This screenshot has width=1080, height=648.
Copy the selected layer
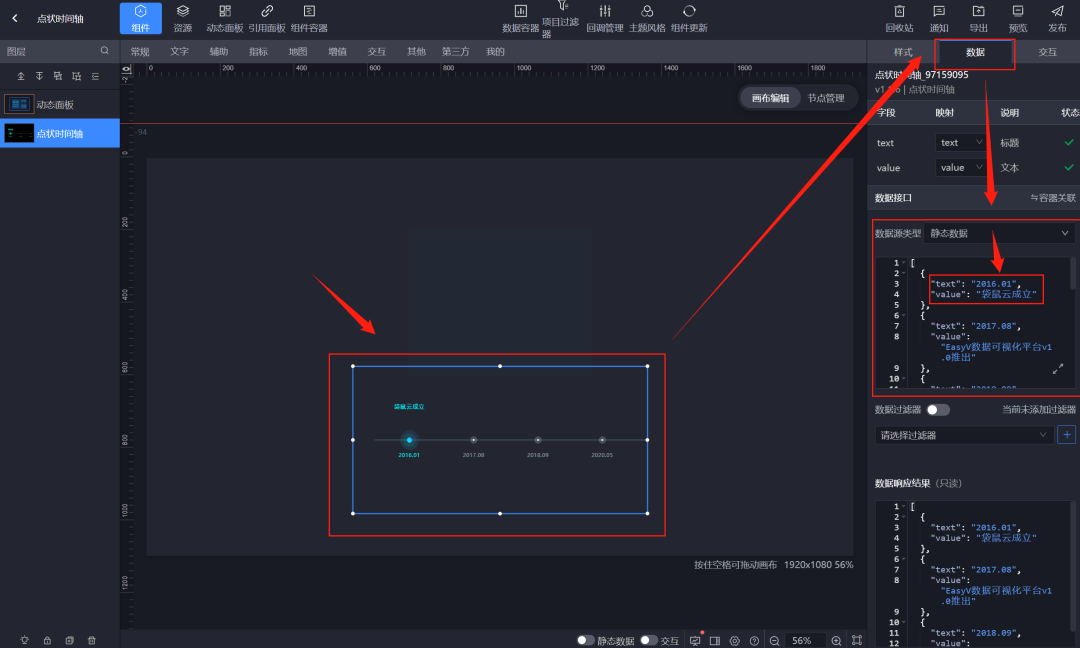[x=70, y=640]
